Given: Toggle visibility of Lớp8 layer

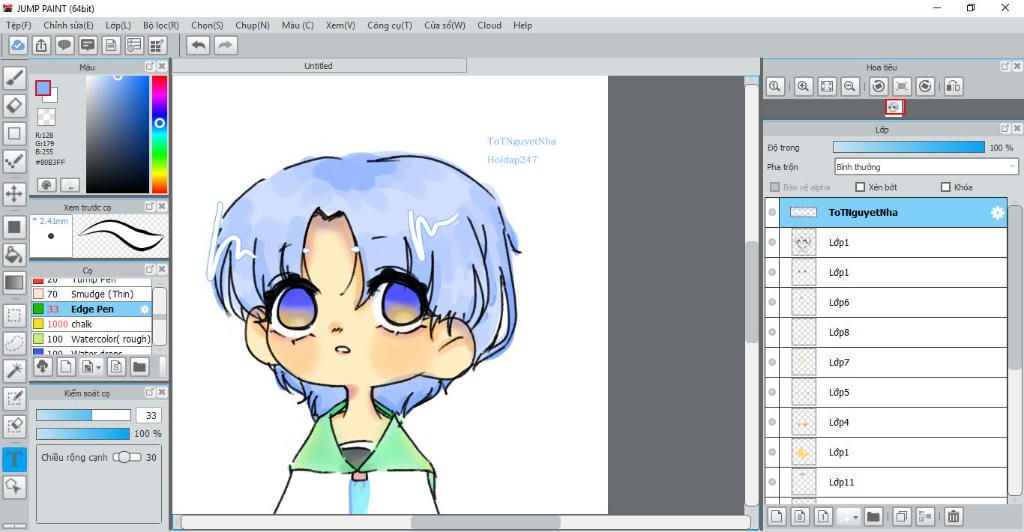Looking at the screenshot, I should point(772,332).
